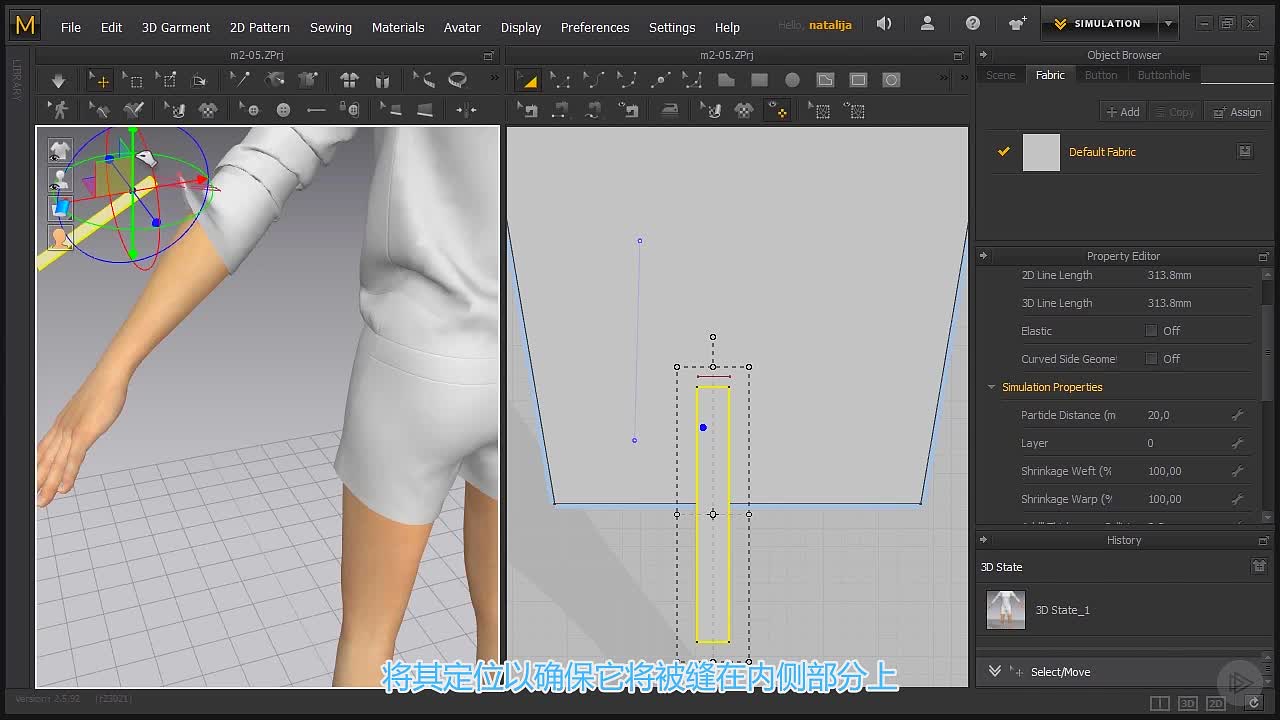Viewport: 1280px width, 720px height.
Task: Select the 3D Select Mesh box tool
Action: point(133,80)
